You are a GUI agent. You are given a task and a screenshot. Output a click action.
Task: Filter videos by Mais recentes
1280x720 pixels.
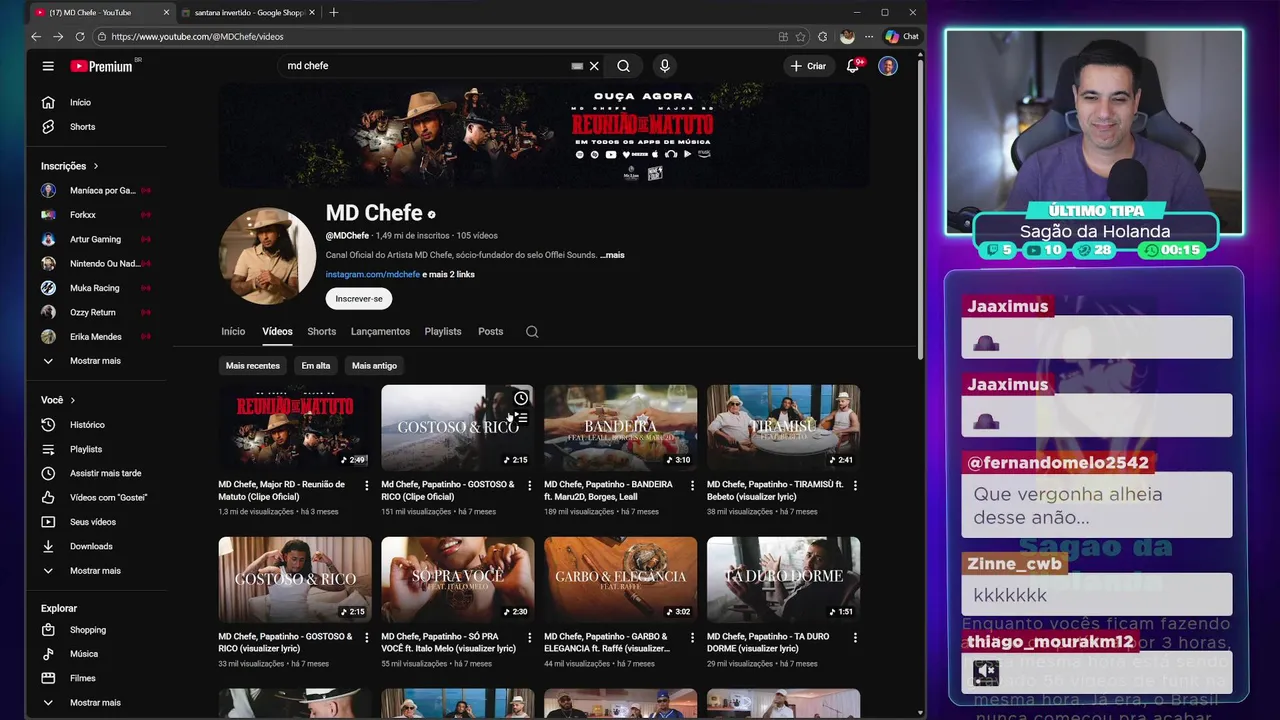pyautogui.click(x=253, y=366)
